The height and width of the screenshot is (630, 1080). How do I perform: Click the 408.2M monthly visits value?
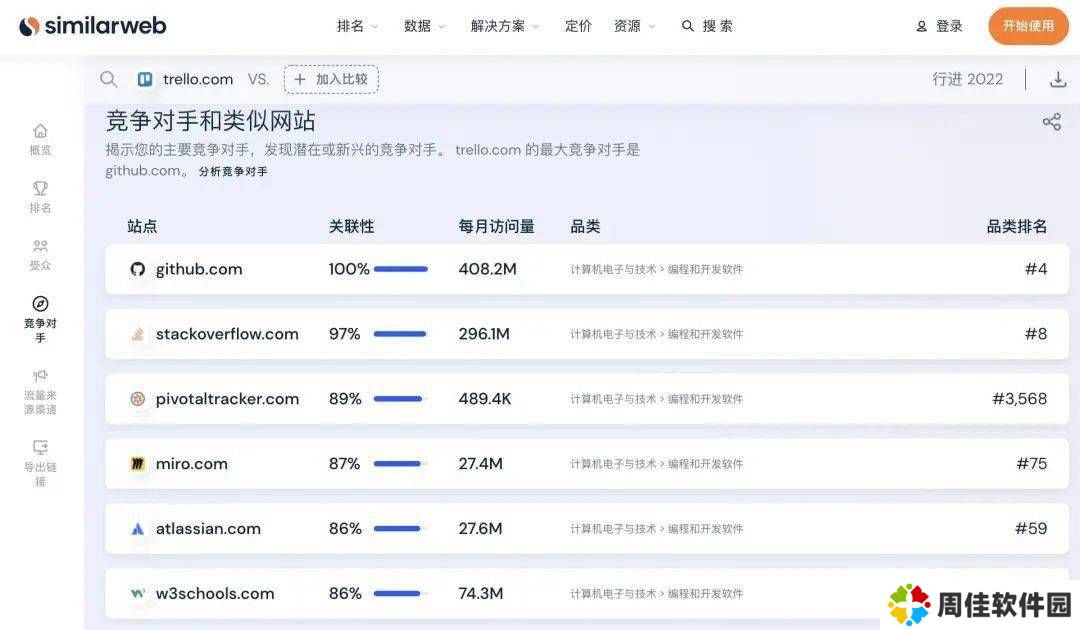coord(488,269)
